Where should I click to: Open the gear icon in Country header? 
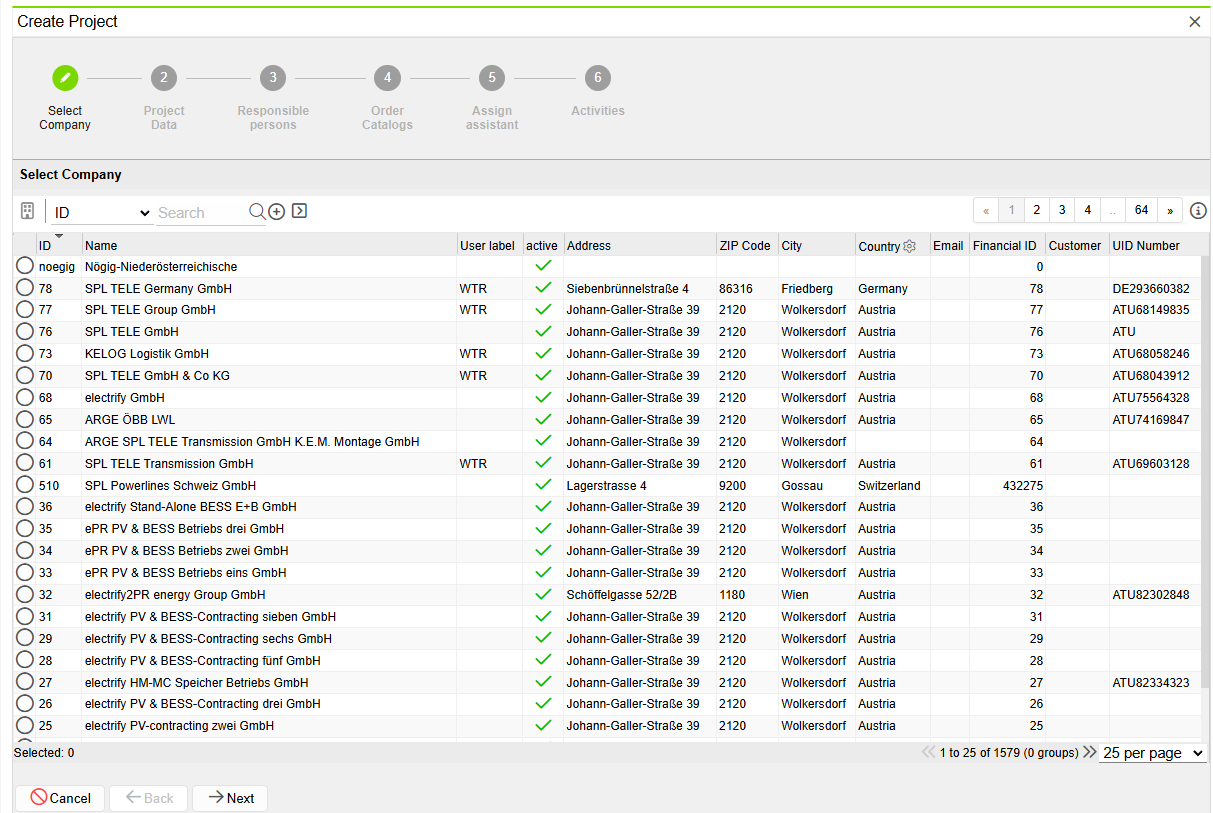coord(909,246)
